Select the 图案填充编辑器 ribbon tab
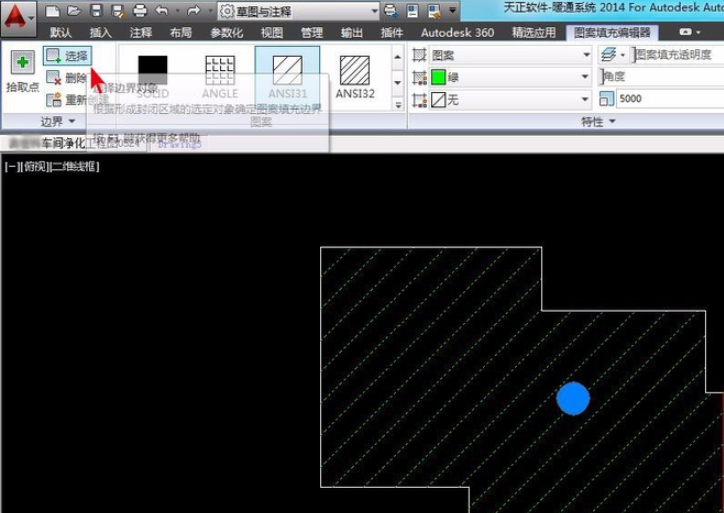Viewport: 724px width, 513px height. 612,32
